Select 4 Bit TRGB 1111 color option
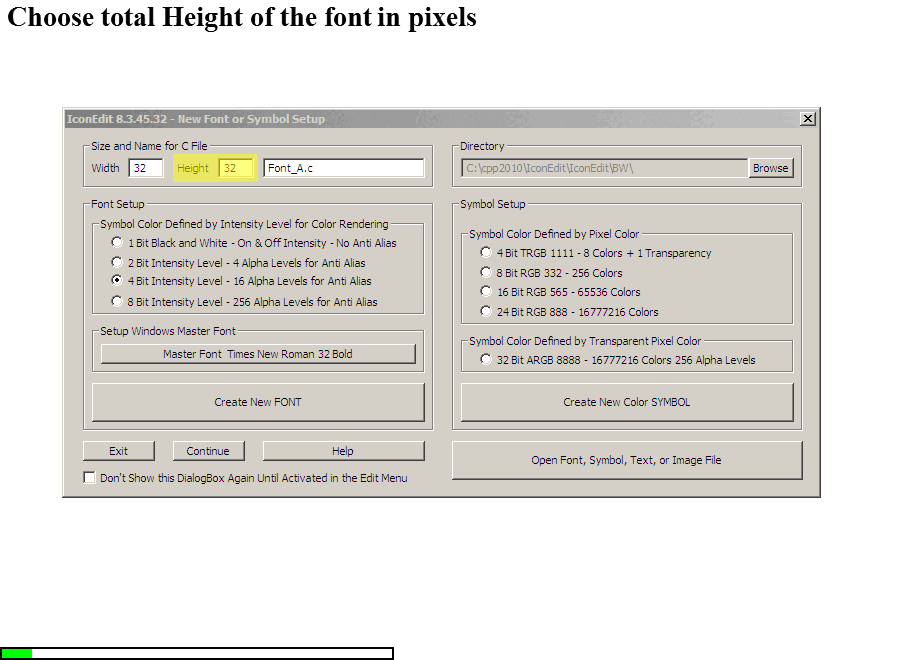 [x=485, y=253]
